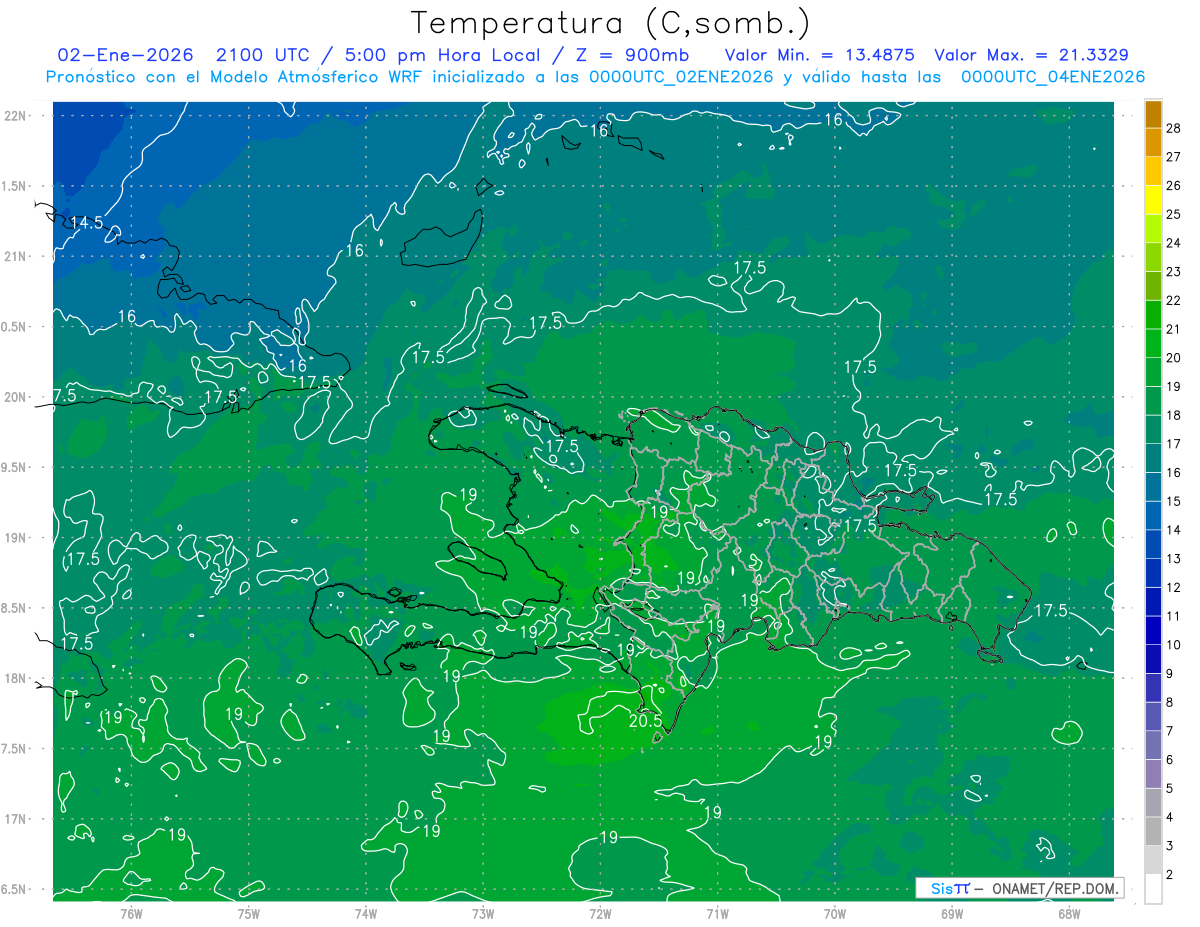Click the color scale label "7"
This screenshot has height=927, width=1200.
tap(1170, 731)
